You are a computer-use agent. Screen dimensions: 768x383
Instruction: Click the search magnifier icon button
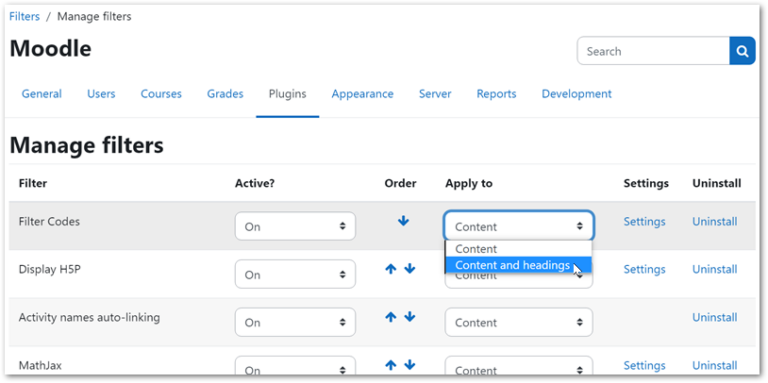click(743, 51)
